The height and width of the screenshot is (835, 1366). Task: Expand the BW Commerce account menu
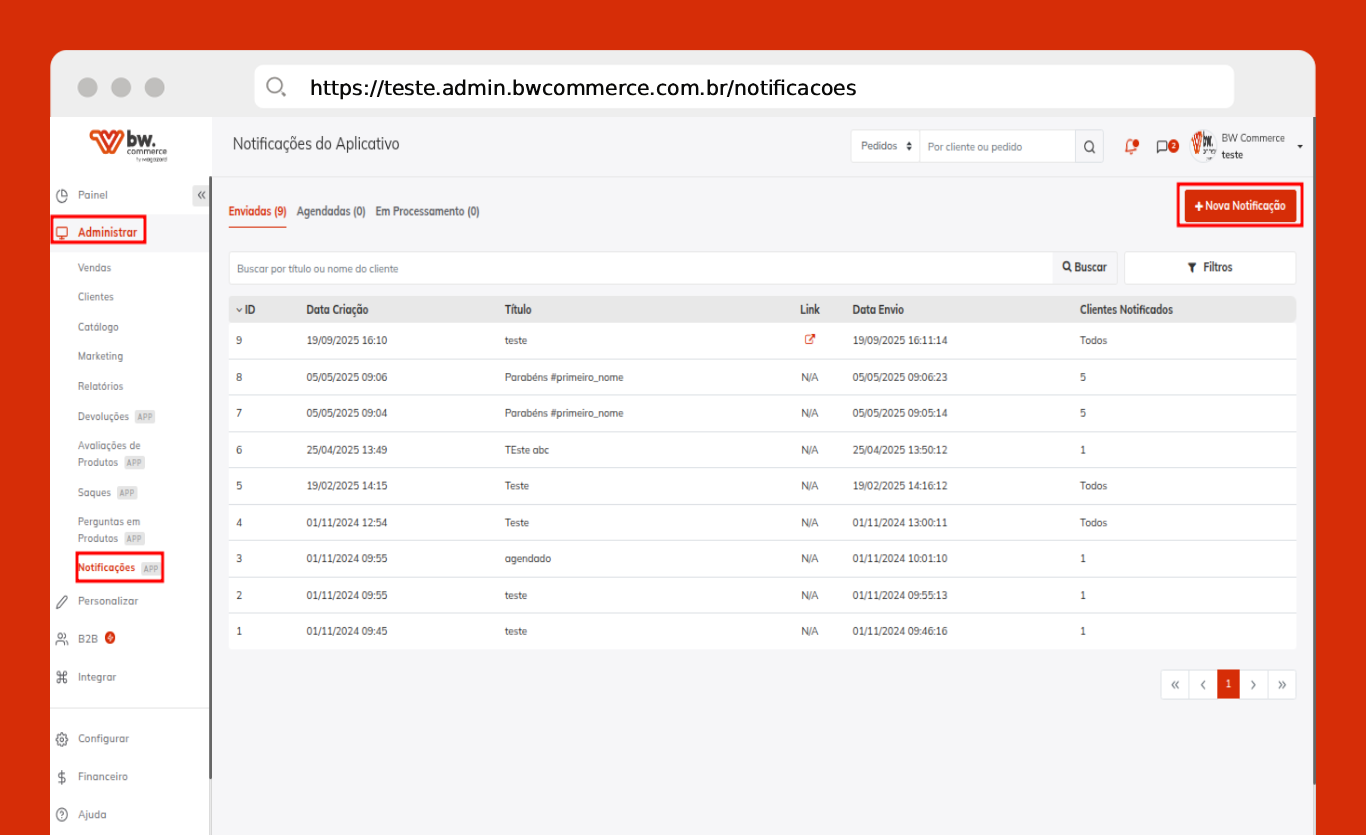(x=1299, y=146)
